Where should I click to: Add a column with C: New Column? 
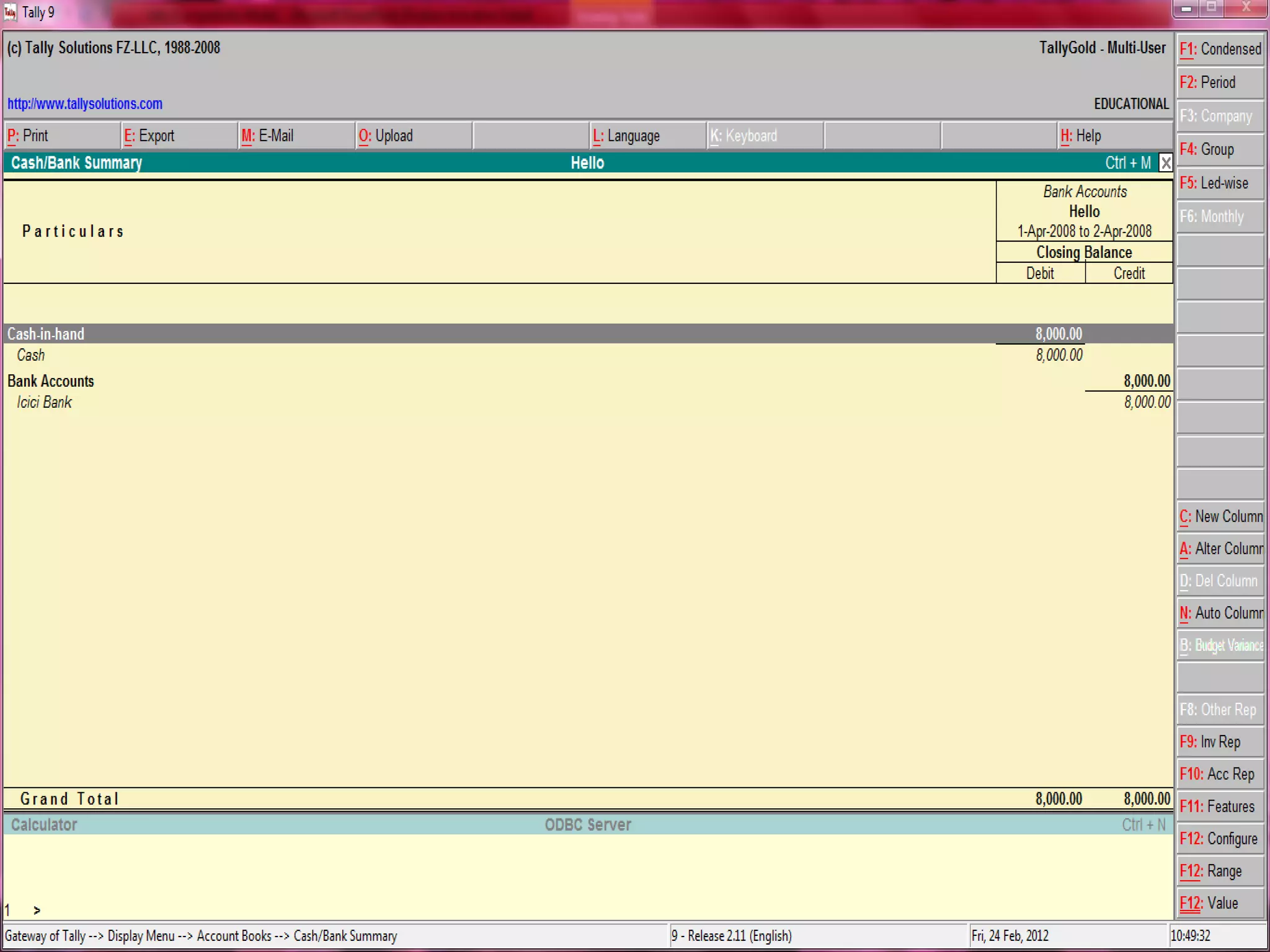pyautogui.click(x=1220, y=516)
